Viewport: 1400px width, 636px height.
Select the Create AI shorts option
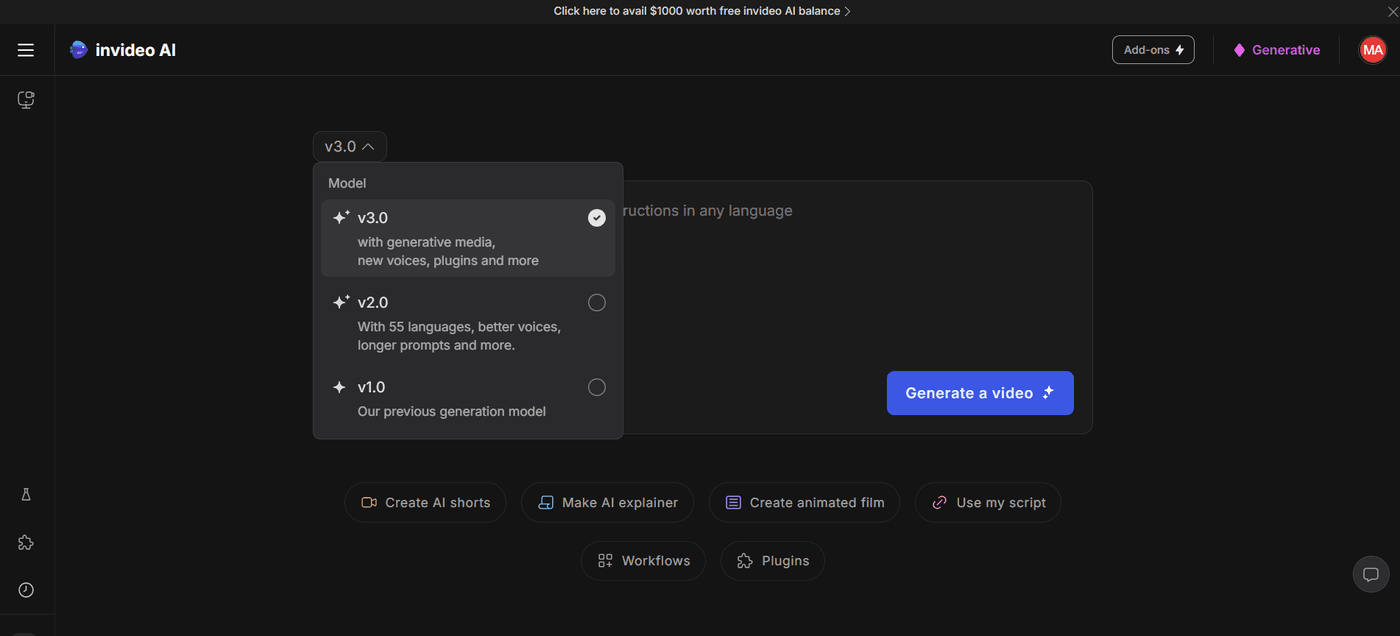tap(425, 502)
